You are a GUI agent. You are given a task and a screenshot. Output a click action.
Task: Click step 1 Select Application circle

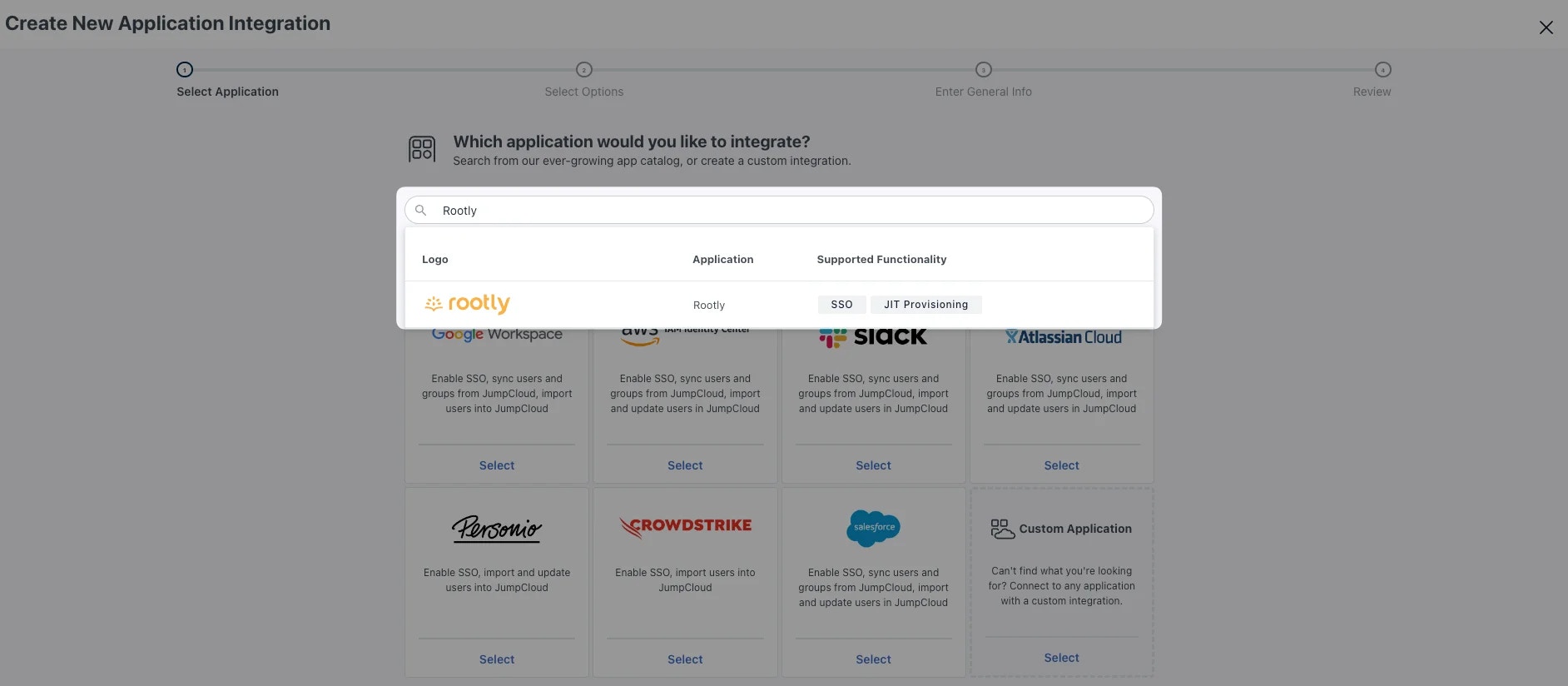[x=185, y=70]
